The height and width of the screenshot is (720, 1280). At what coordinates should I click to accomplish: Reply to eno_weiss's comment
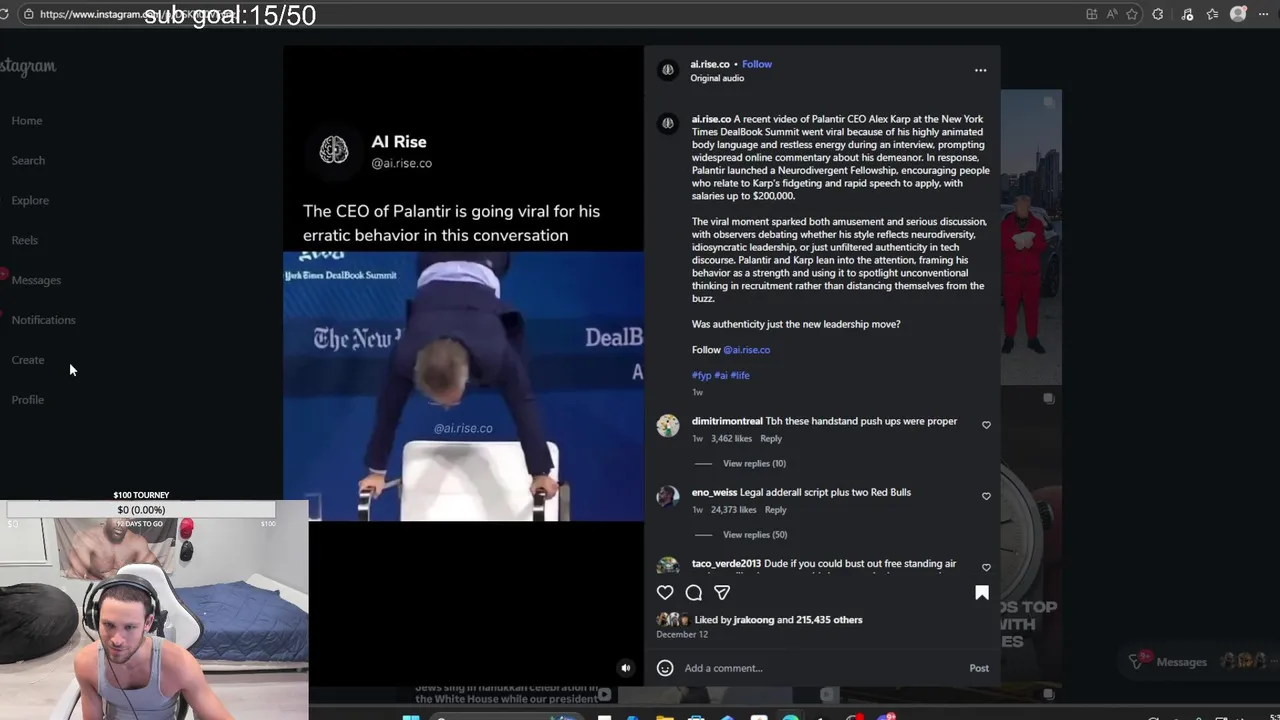click(776, 509)
